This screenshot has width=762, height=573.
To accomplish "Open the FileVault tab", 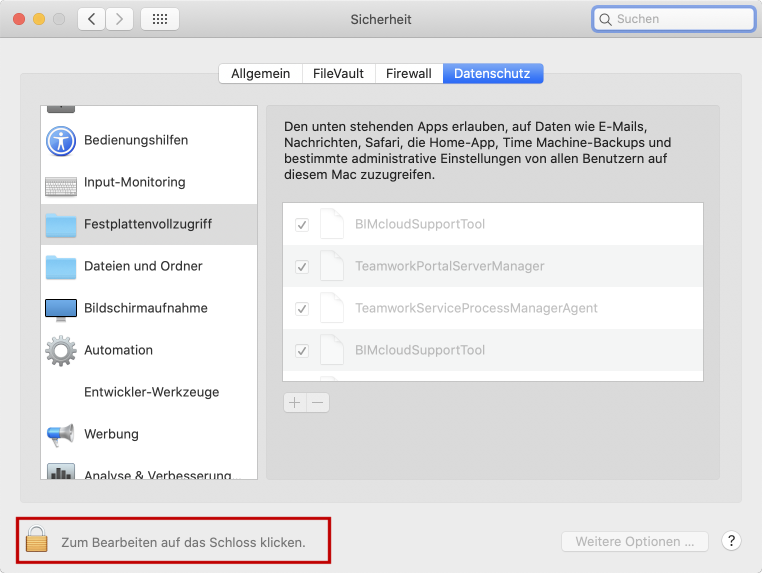I will pyautogui.click(x=339, y=73).
